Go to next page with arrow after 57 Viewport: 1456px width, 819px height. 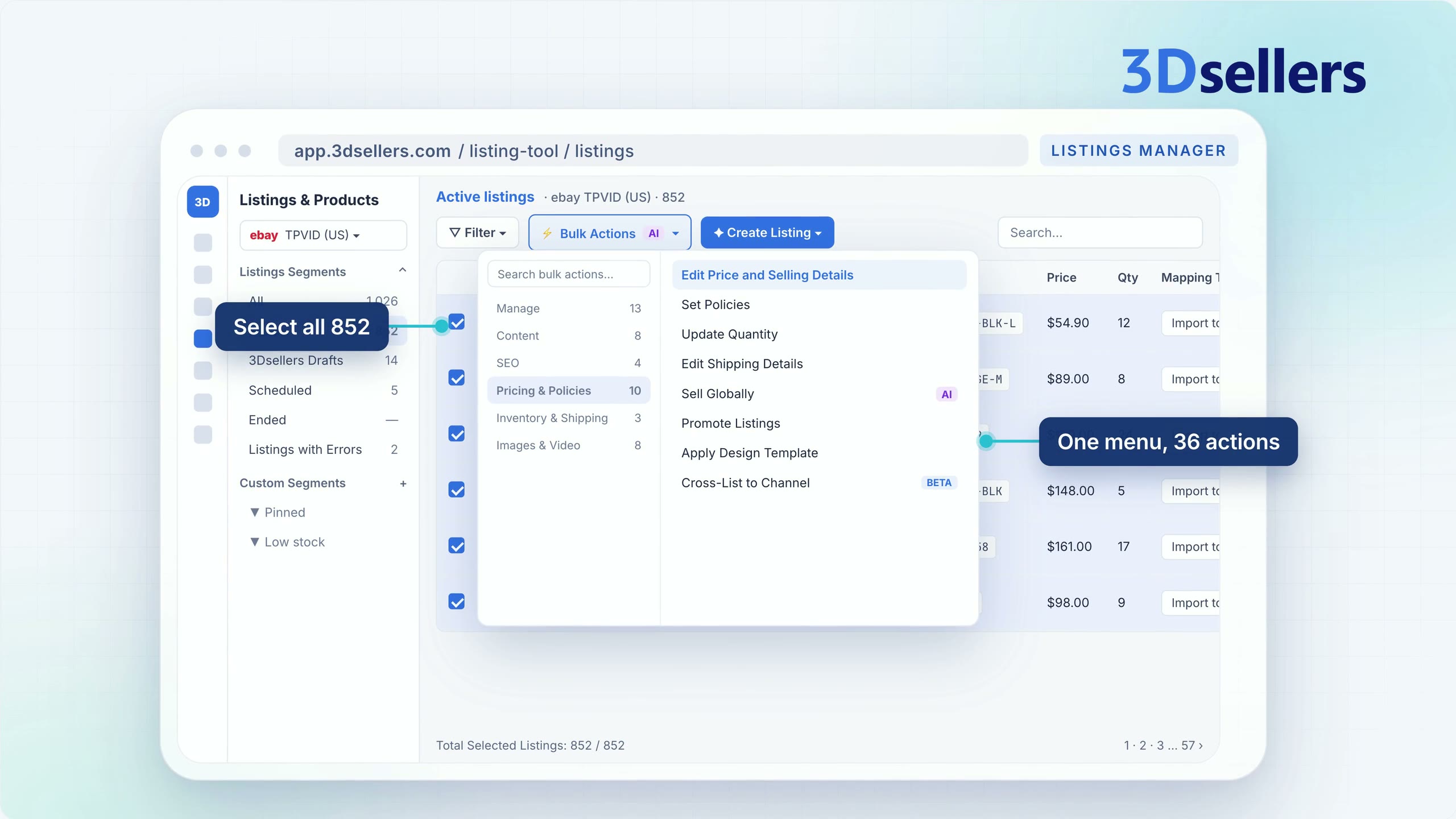(x=1201, y=745)
